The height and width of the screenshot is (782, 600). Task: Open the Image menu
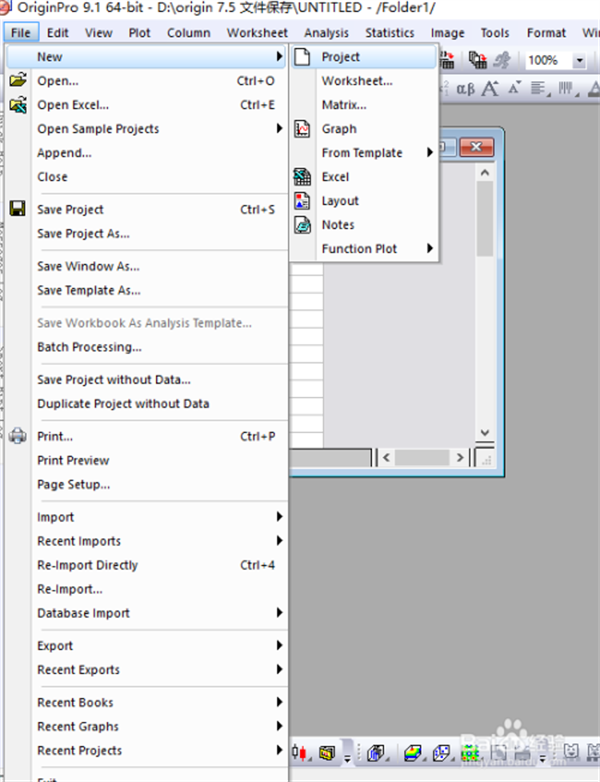tap(447, 33)
